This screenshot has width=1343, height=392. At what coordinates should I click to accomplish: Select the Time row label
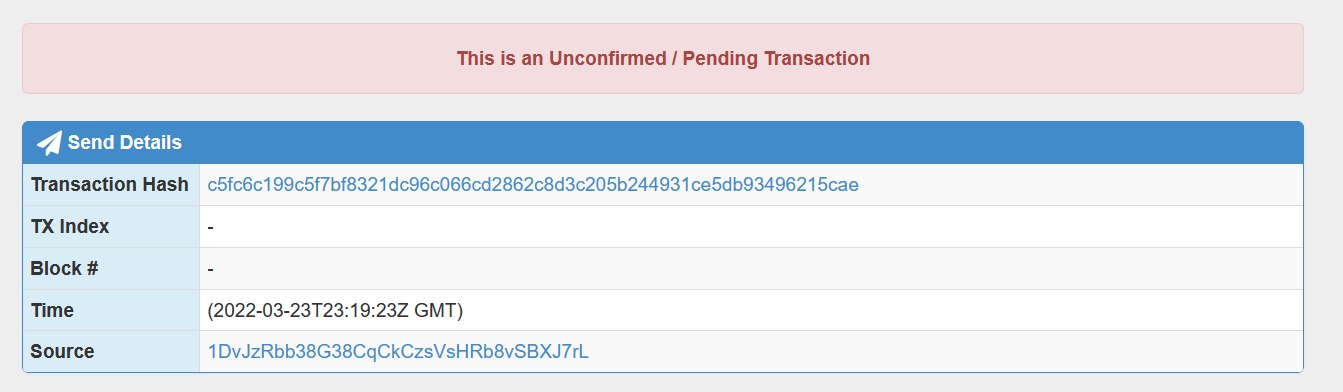(52, 311)
